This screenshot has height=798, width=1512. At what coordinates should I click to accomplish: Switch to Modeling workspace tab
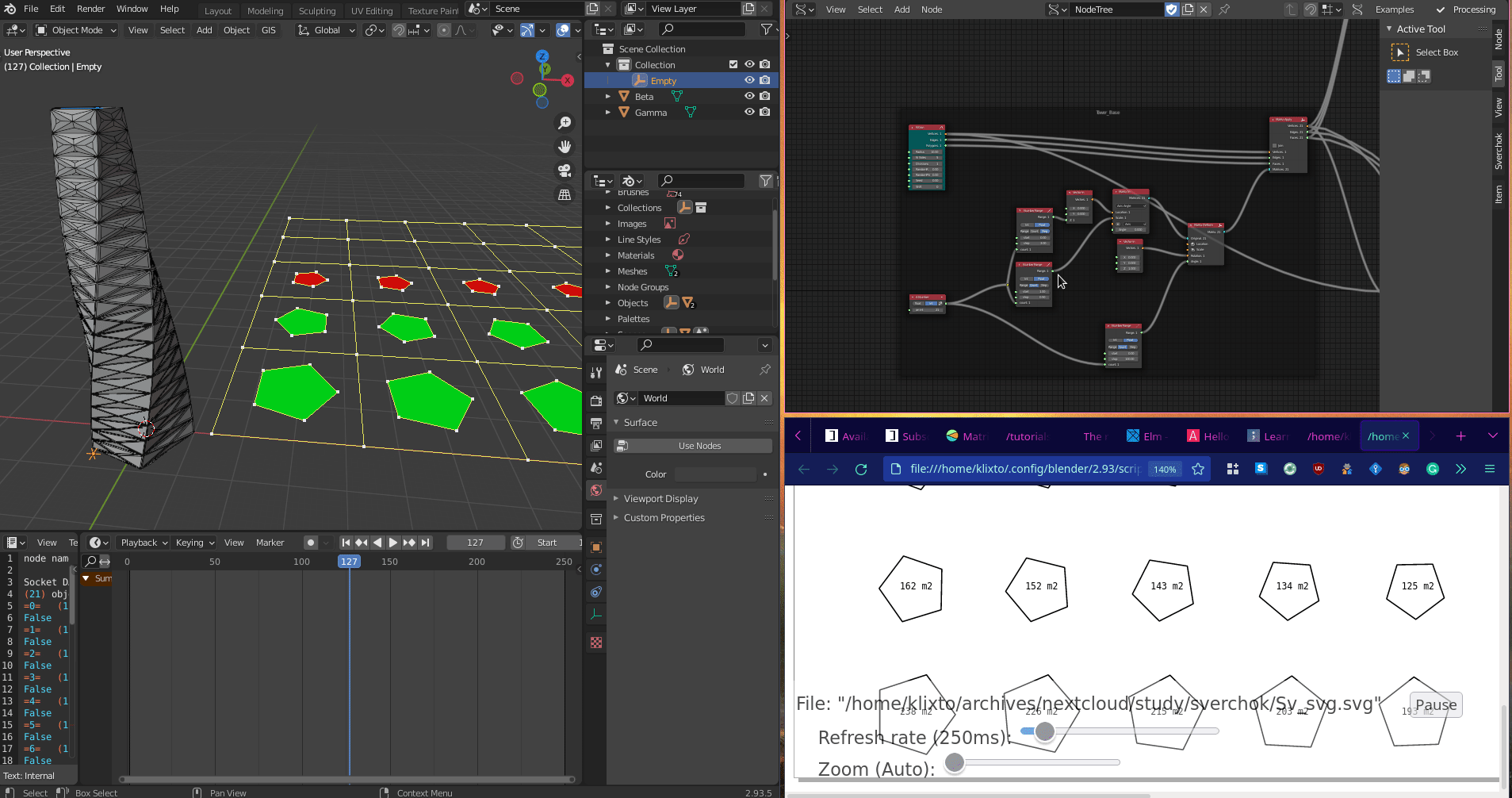coord(265,11)
